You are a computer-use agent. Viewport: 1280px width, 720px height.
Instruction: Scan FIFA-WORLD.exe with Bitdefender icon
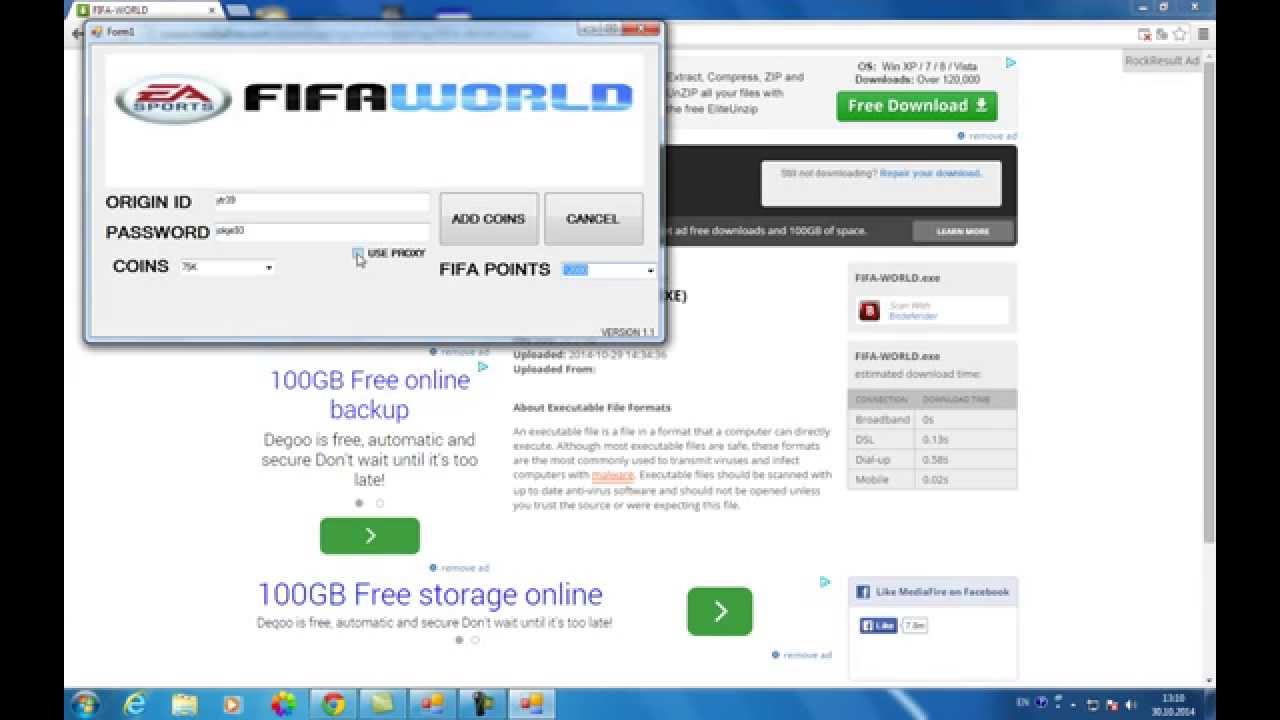pyautogui.click(x=869, y=311)
